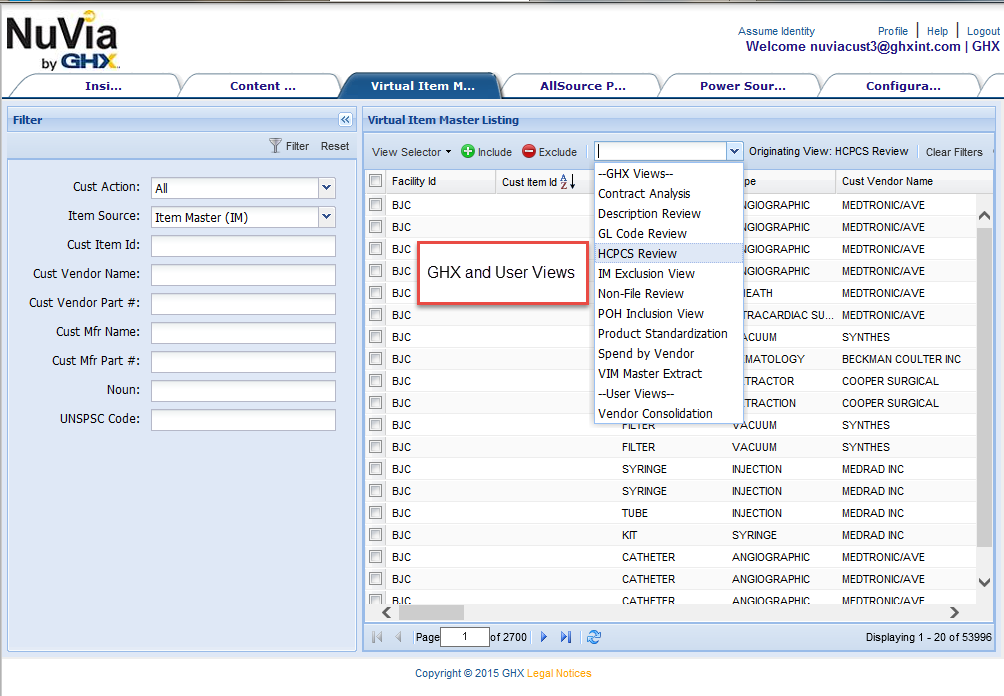Switch to the Insi... tab
Screen dimensions: 1004x696
(x=103, y=86)
